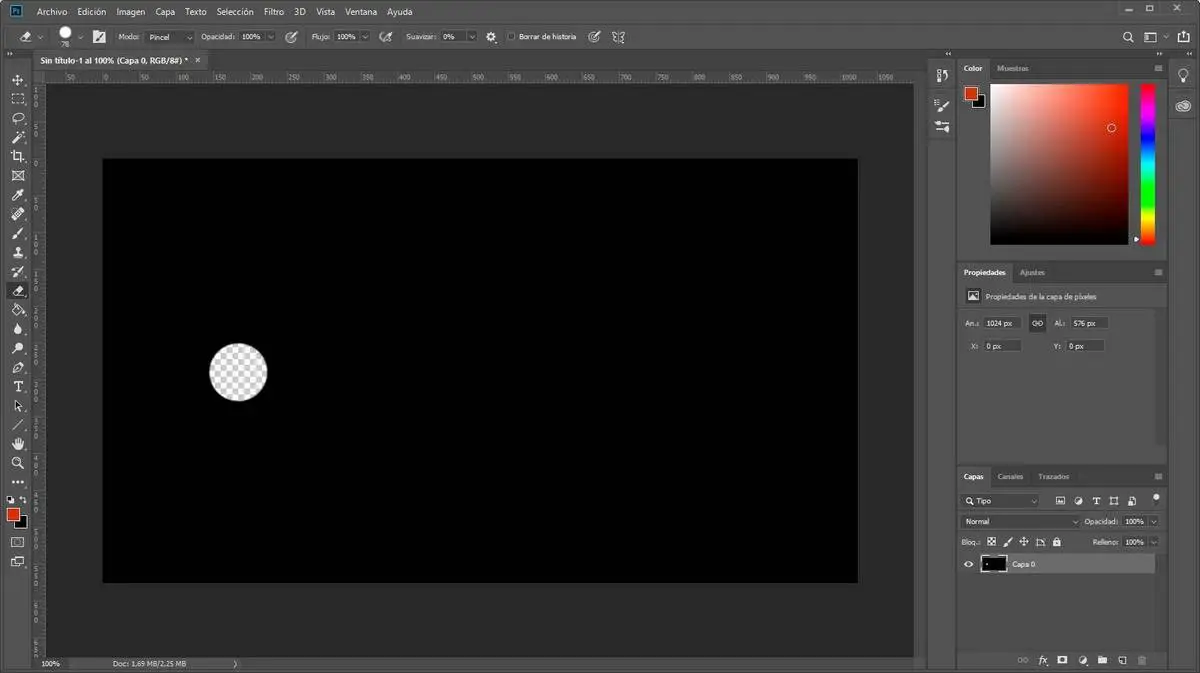Viewport: 1200px width, 673px height.
Task: Open the Edición menu
Action: pyautogui.click(x=91, y=12)
